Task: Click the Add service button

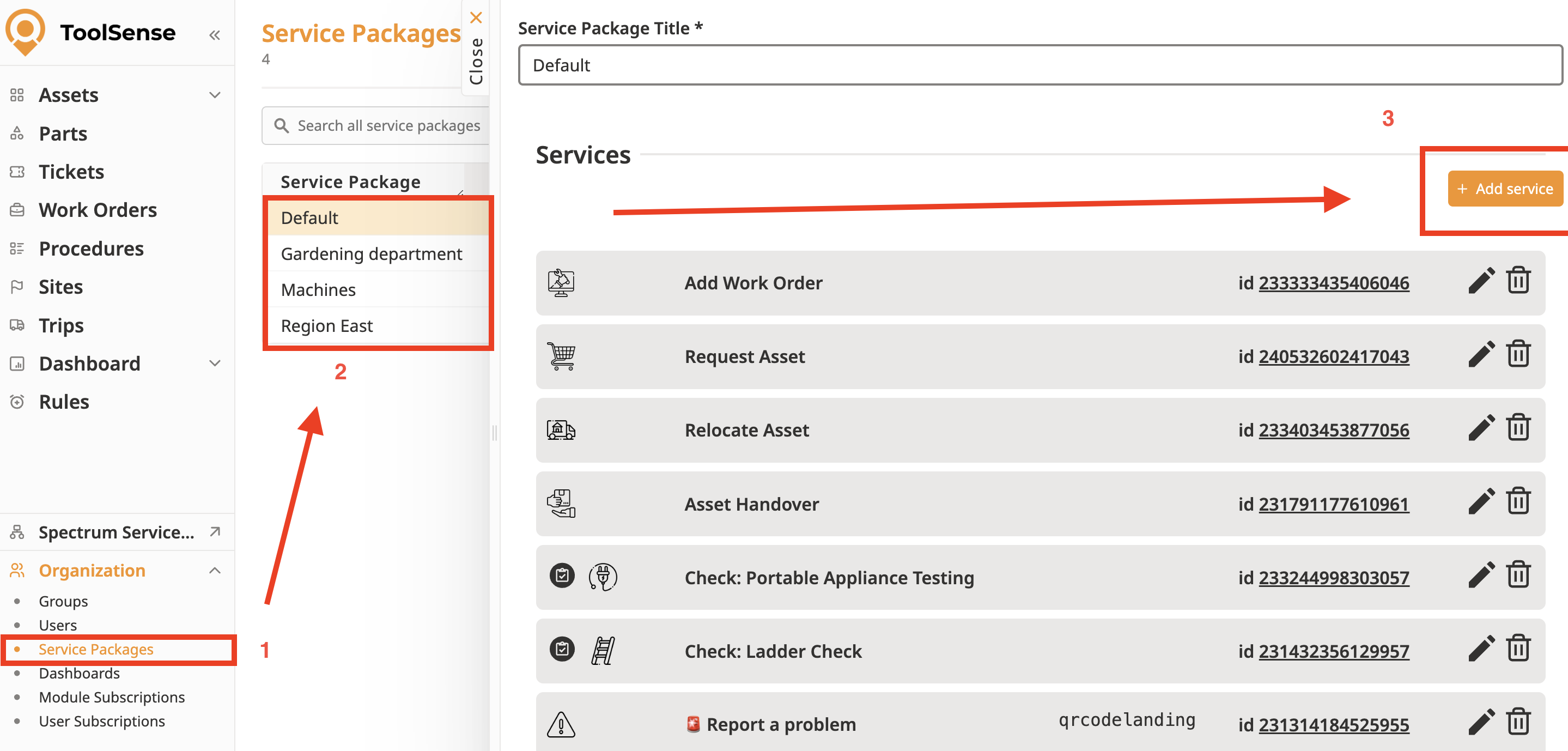Action: [x=1504, y=189]
